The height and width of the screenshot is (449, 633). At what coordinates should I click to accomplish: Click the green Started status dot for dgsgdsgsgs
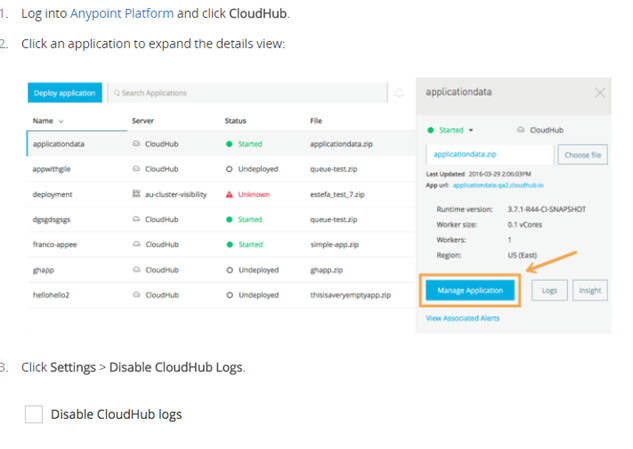(x=230, y=219)
